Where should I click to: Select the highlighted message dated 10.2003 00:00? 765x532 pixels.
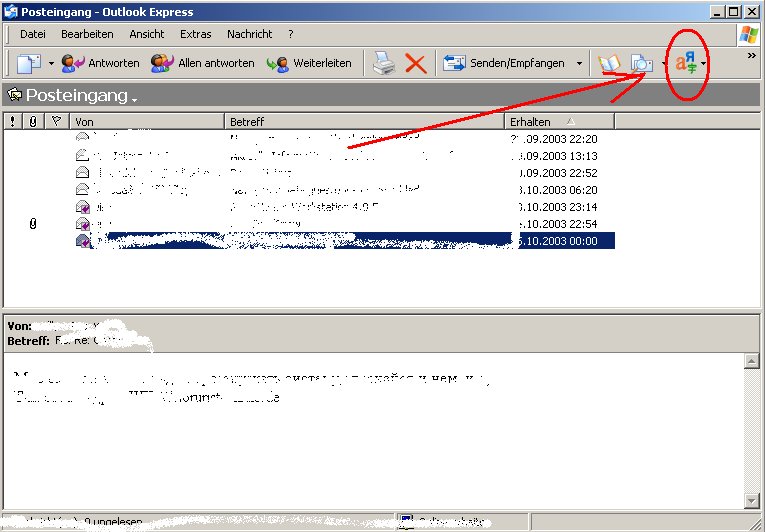pos(309,241)
